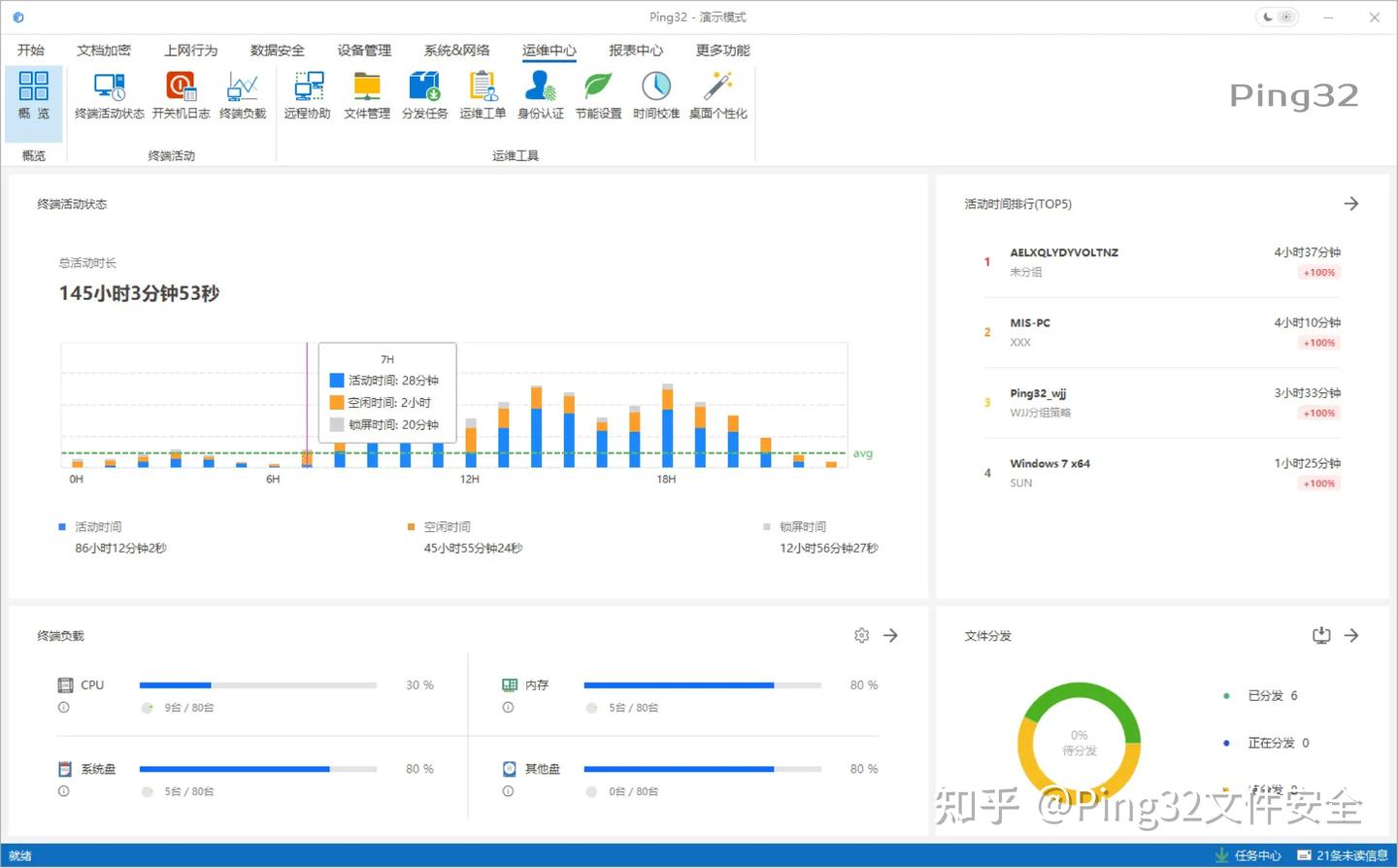
Task: Open 时间校准 time calibration
Action: [656, 95]
